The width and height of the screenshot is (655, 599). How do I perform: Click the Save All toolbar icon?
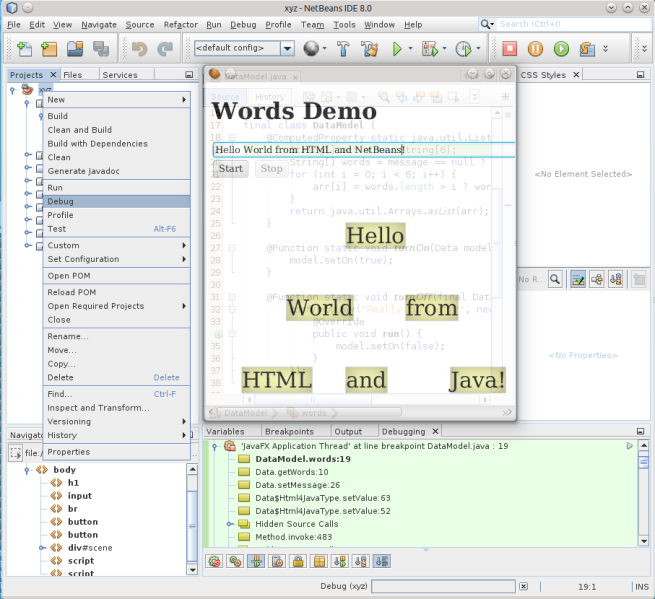101,49
